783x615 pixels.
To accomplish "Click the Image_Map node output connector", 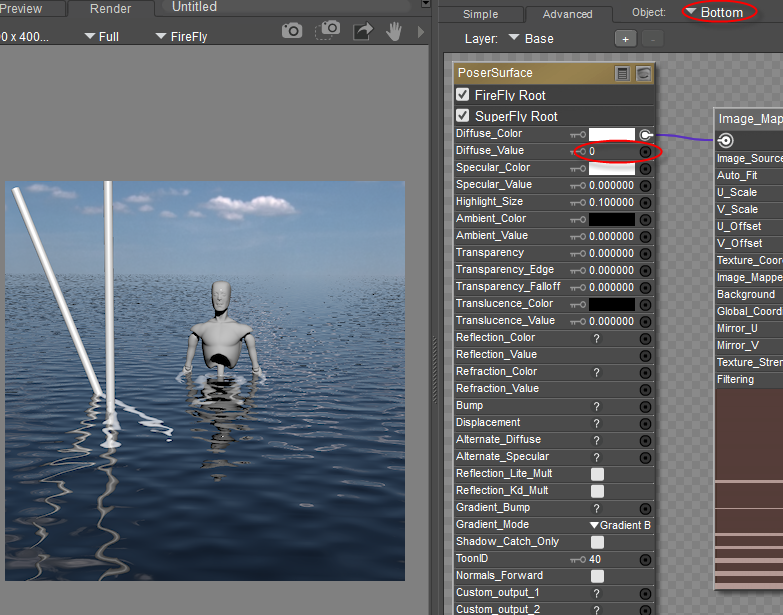I will (x=726, y=141).
